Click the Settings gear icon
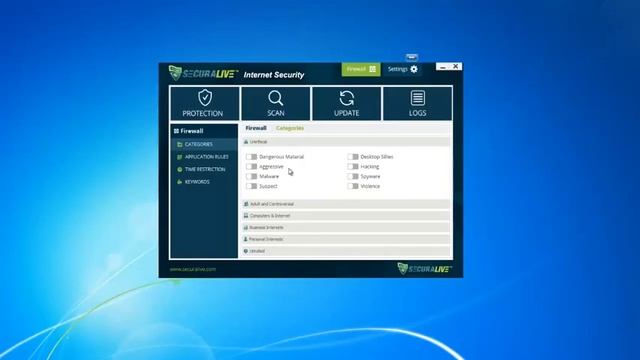 (x=414, y=69)
